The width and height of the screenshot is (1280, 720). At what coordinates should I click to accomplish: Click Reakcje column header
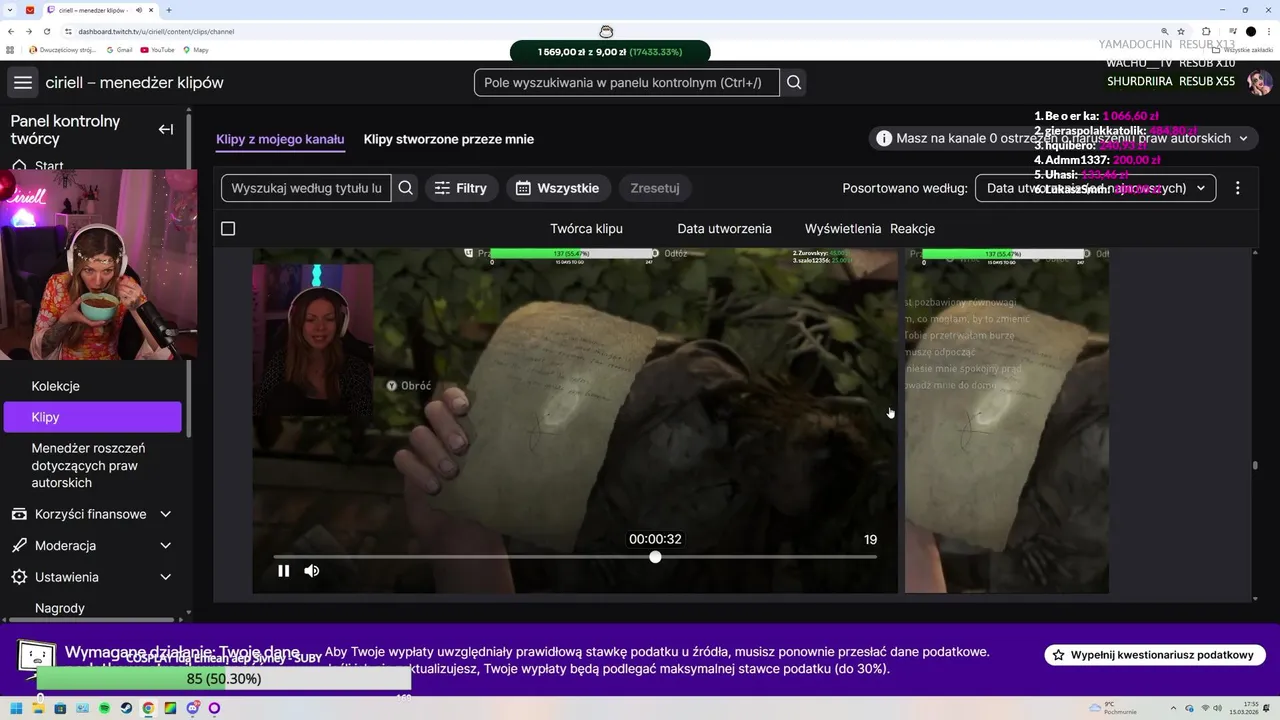(912, 229)
